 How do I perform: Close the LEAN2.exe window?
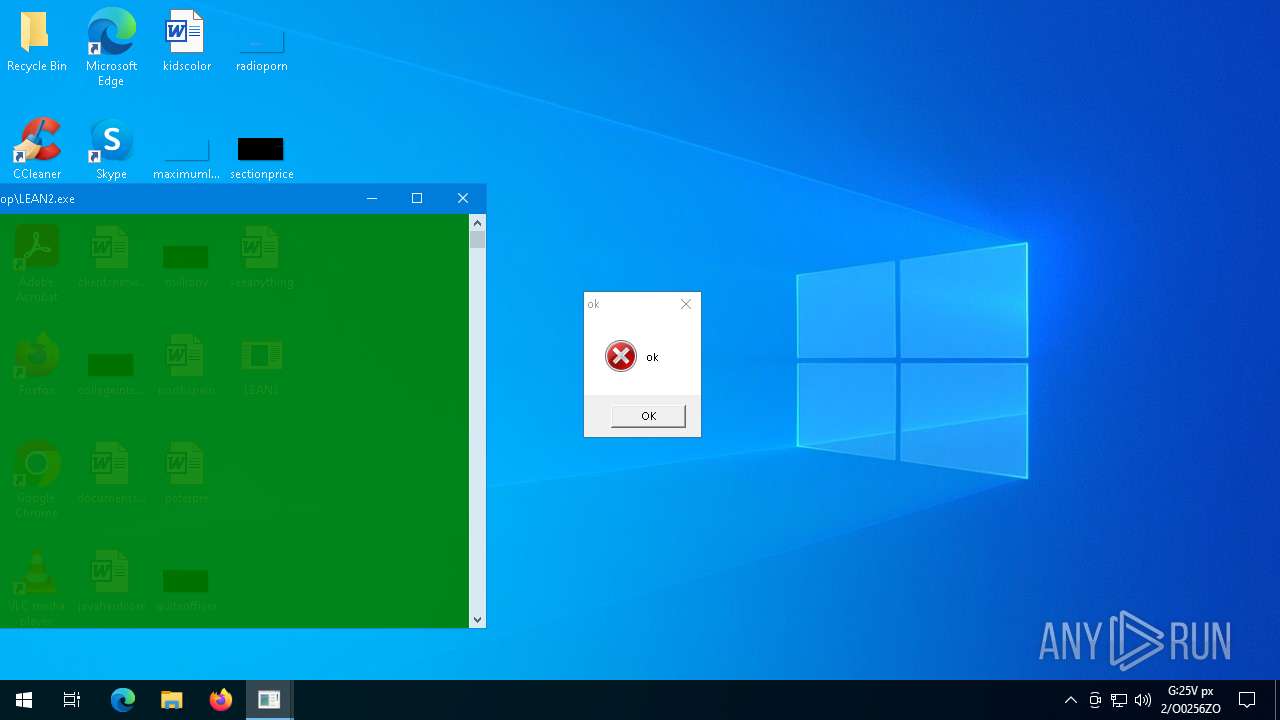463,198
